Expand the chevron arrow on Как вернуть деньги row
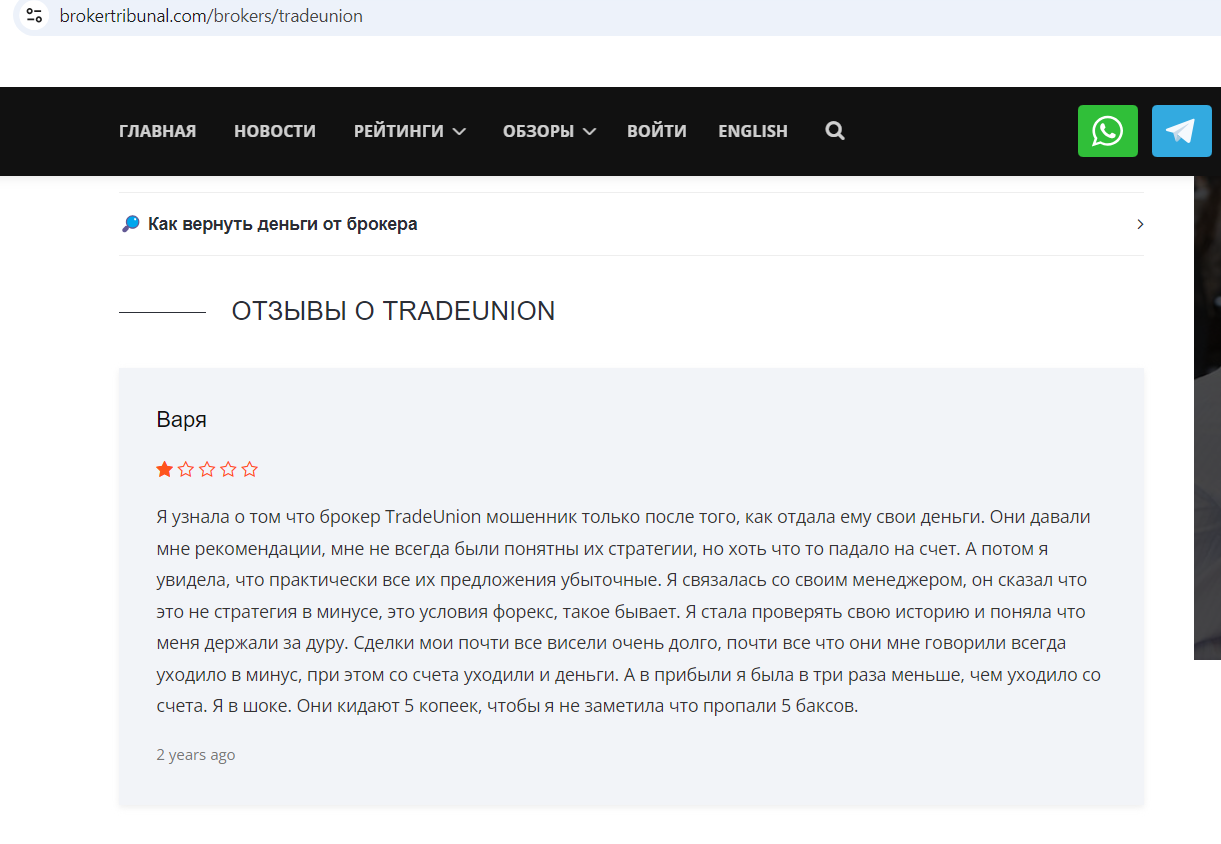 click(1140, 224)
